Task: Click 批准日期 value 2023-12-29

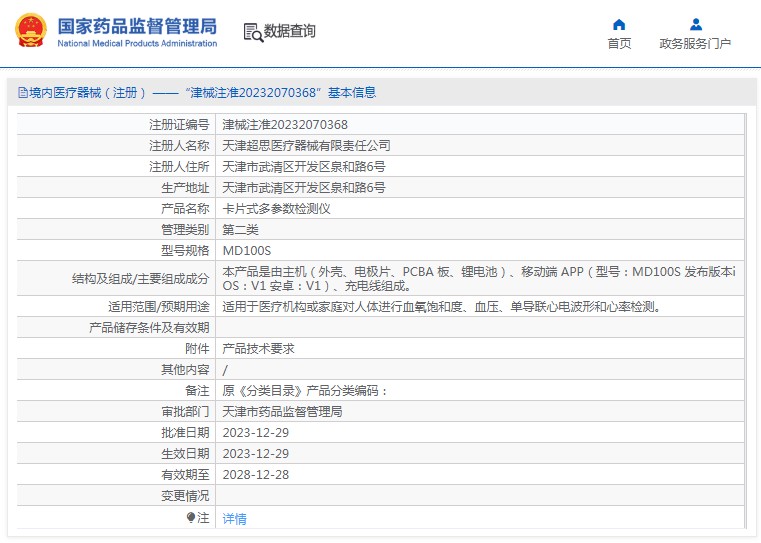Action: point(255,432)
